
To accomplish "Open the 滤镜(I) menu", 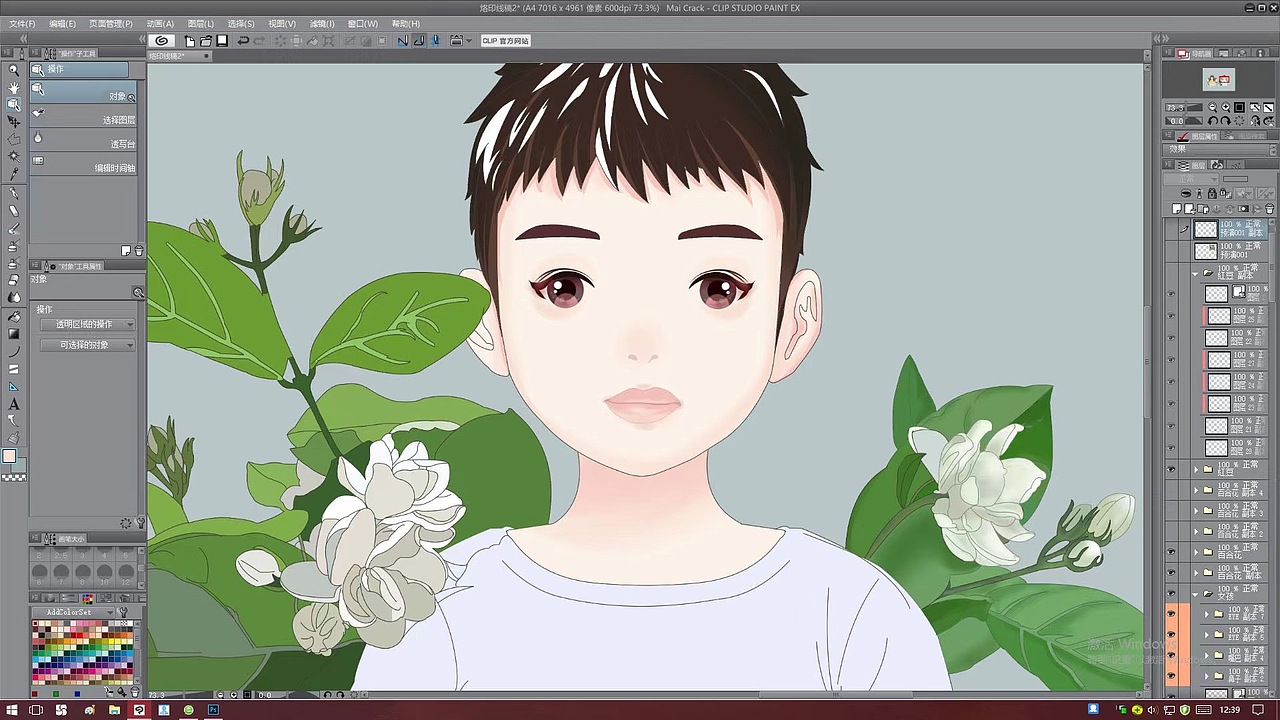I will click(321, 24).
